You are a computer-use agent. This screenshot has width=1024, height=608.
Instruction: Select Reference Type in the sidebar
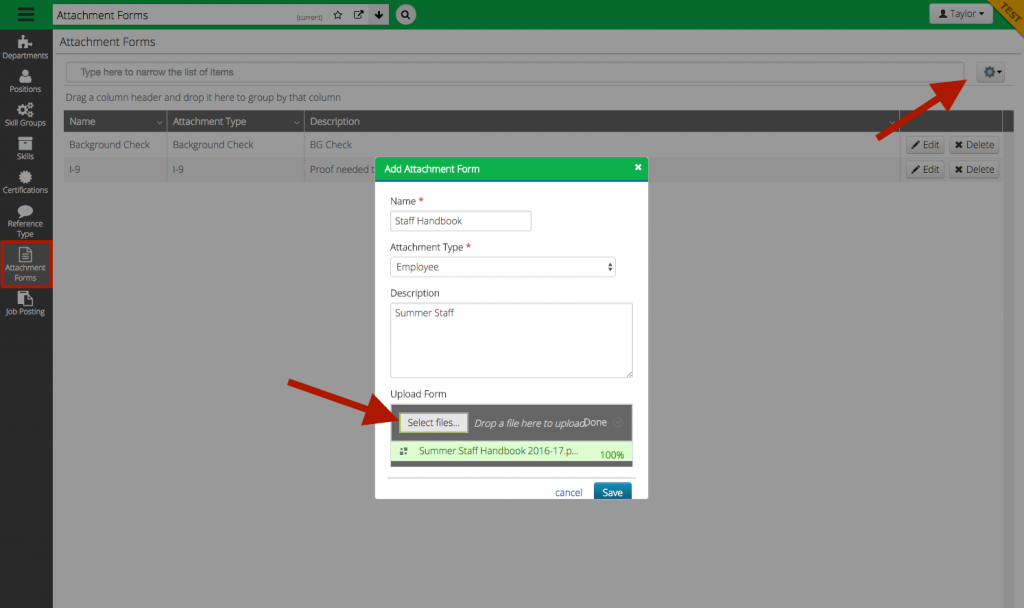(25, 222)
